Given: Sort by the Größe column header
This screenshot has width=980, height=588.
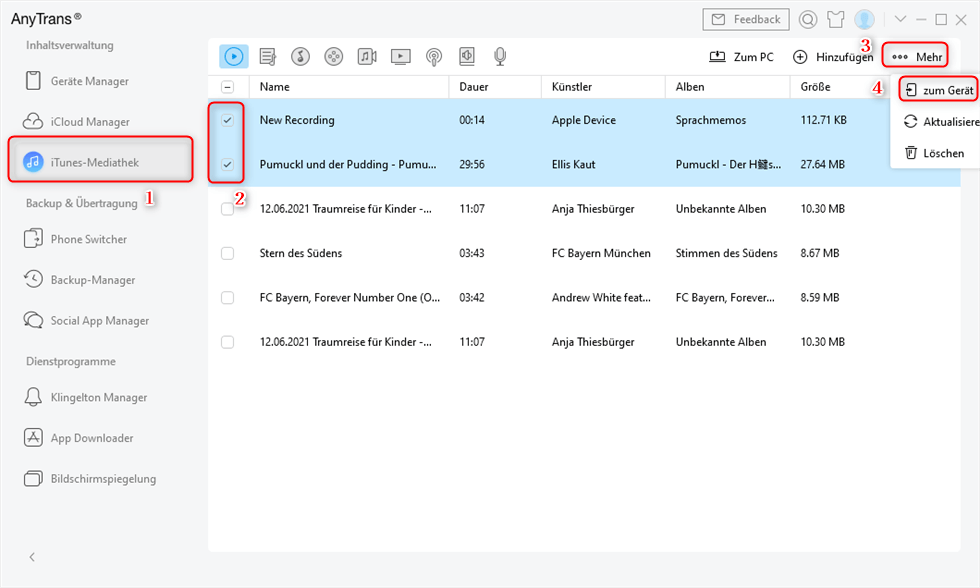Looking at the screenshot, I should click(x=816, y=87).
